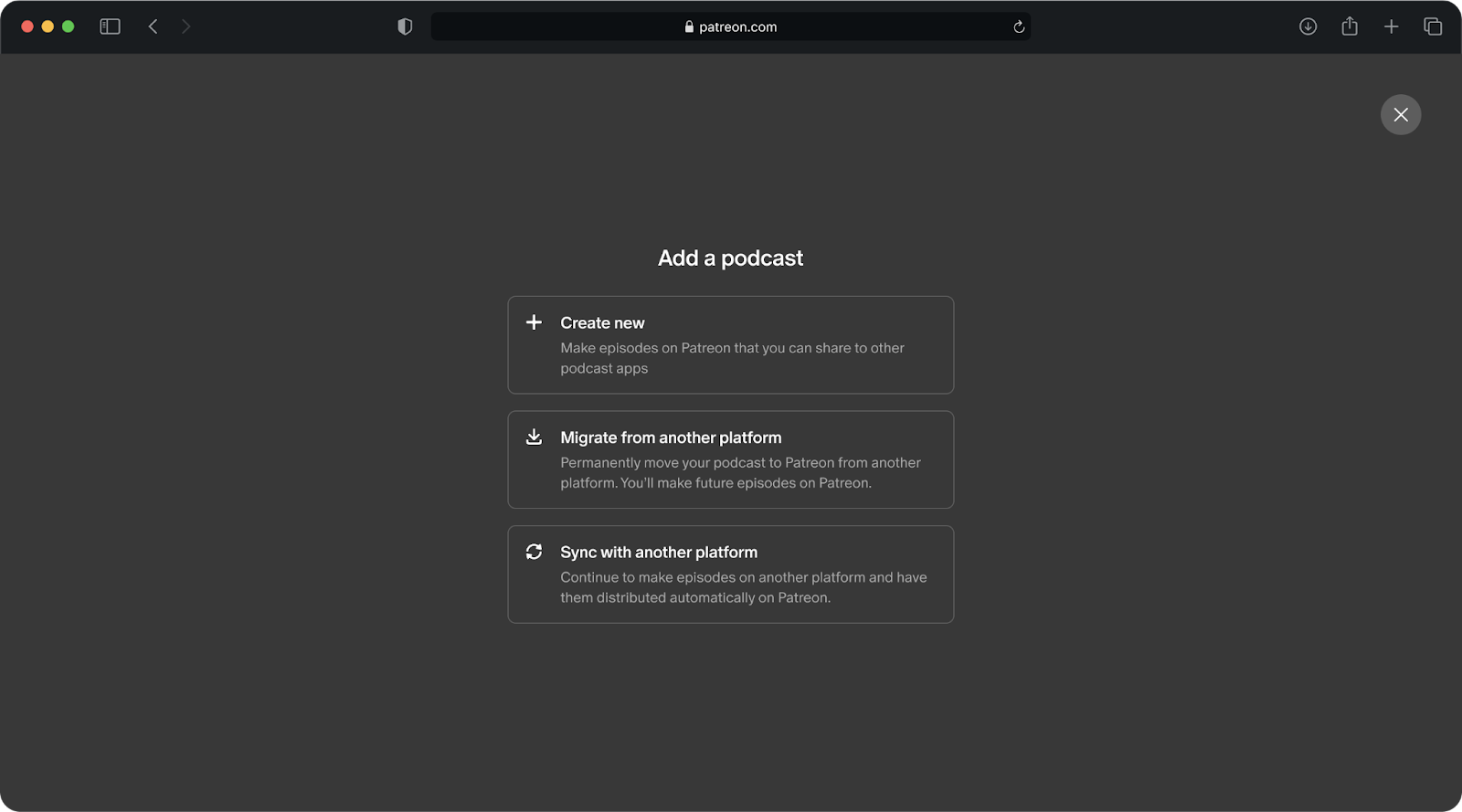Dismiss the Add a podcast dialog with the X button

[x=1401, y=115]
